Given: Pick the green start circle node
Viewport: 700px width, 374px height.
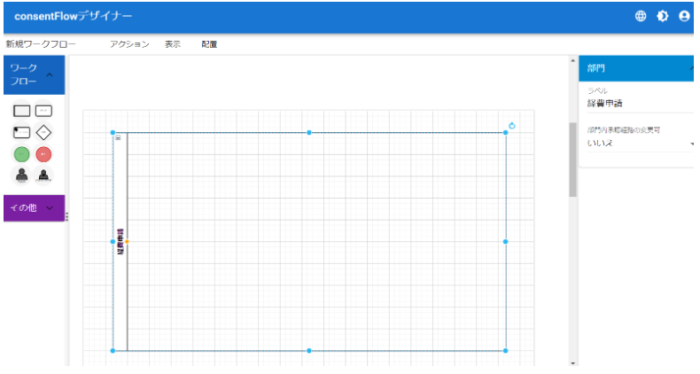Looking at the screenshot, I should click(21, 154).
